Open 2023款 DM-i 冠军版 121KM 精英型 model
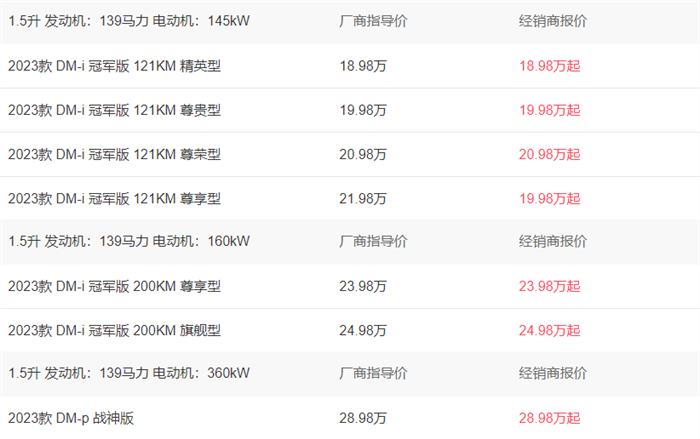The height and width of the screenshot is (439, 700). coord(114,66)
